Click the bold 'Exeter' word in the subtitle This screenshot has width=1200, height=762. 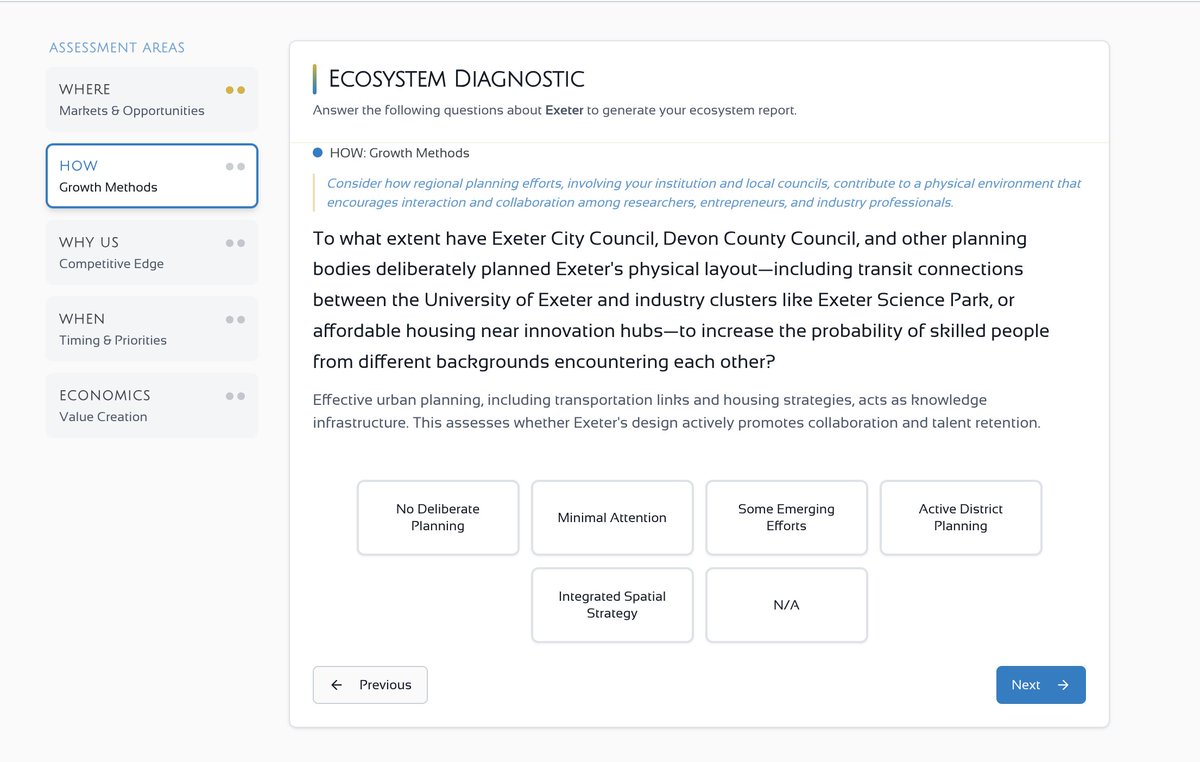tap(564, 110)
